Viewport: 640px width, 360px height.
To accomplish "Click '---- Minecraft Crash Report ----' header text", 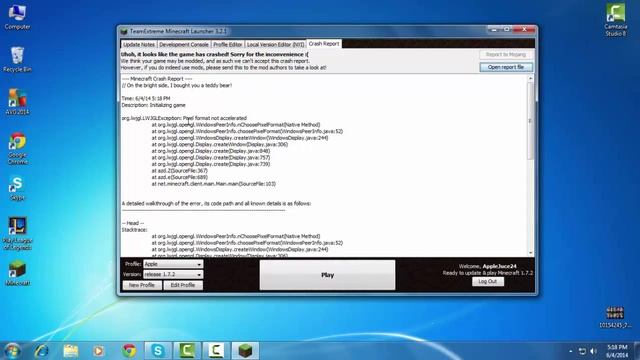I will [x=157, y=79].
